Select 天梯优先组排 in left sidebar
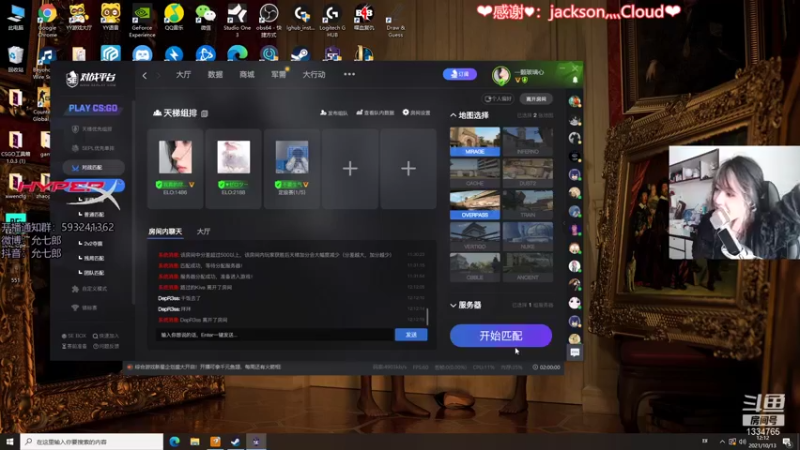Viewport: 800px width, 450px height. (92, 129)
